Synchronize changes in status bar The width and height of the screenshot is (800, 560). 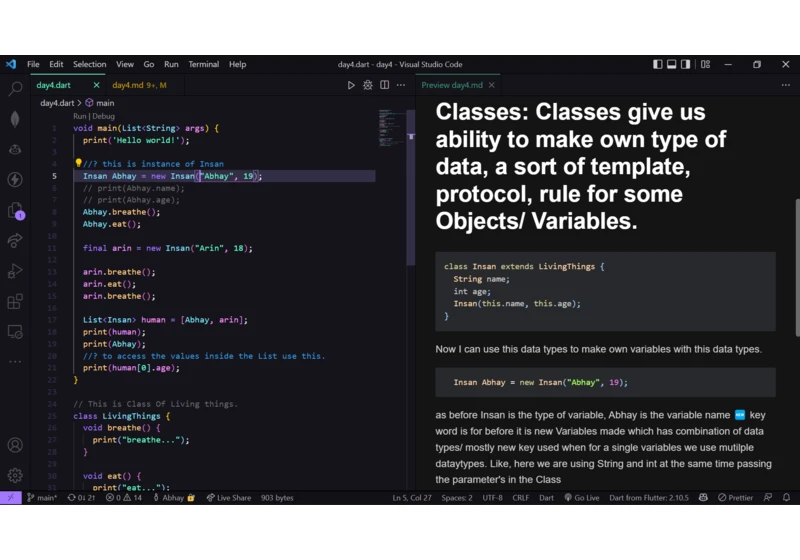click(x=81, y=498)
